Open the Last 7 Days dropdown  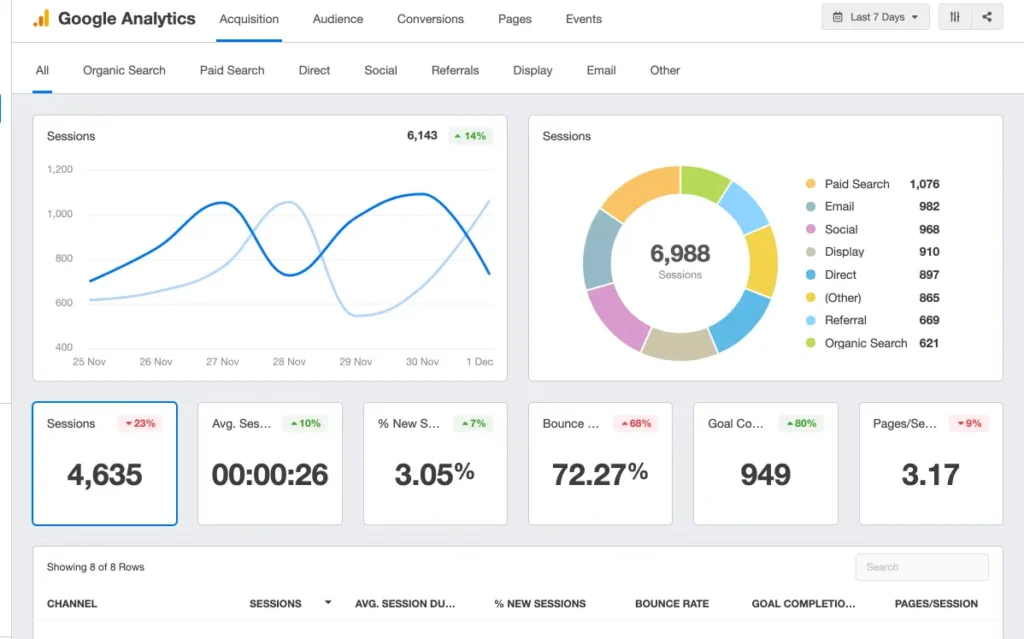click(x=875, y=18)
